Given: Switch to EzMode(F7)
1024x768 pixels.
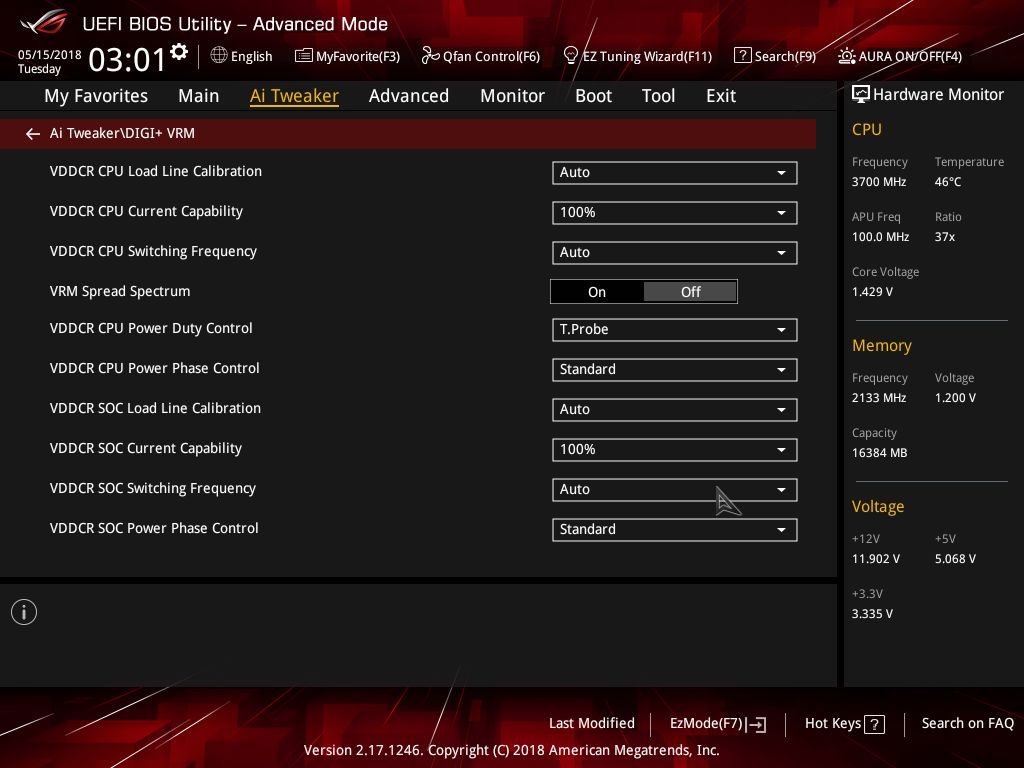Looking at the screenshot, I should [717, 724].
